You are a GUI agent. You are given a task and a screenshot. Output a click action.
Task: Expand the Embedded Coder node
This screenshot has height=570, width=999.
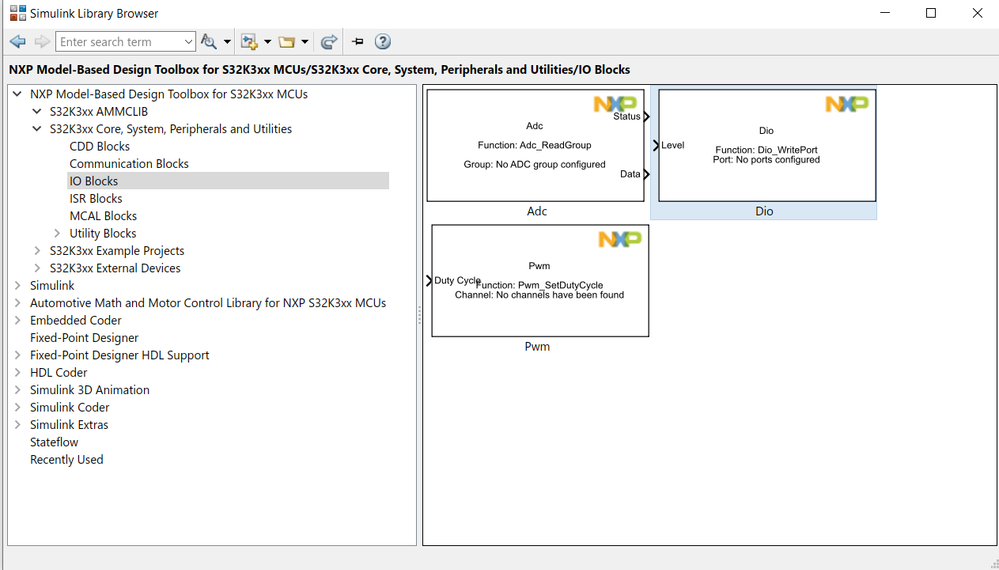click(17, 320)
